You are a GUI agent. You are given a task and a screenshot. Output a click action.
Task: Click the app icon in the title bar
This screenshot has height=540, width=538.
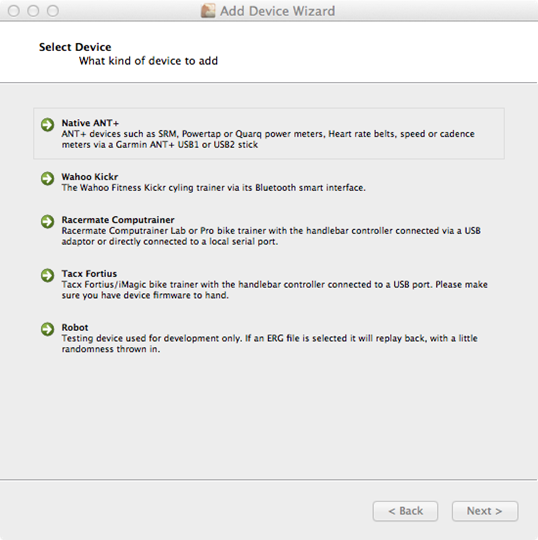[x=208, y=11]
